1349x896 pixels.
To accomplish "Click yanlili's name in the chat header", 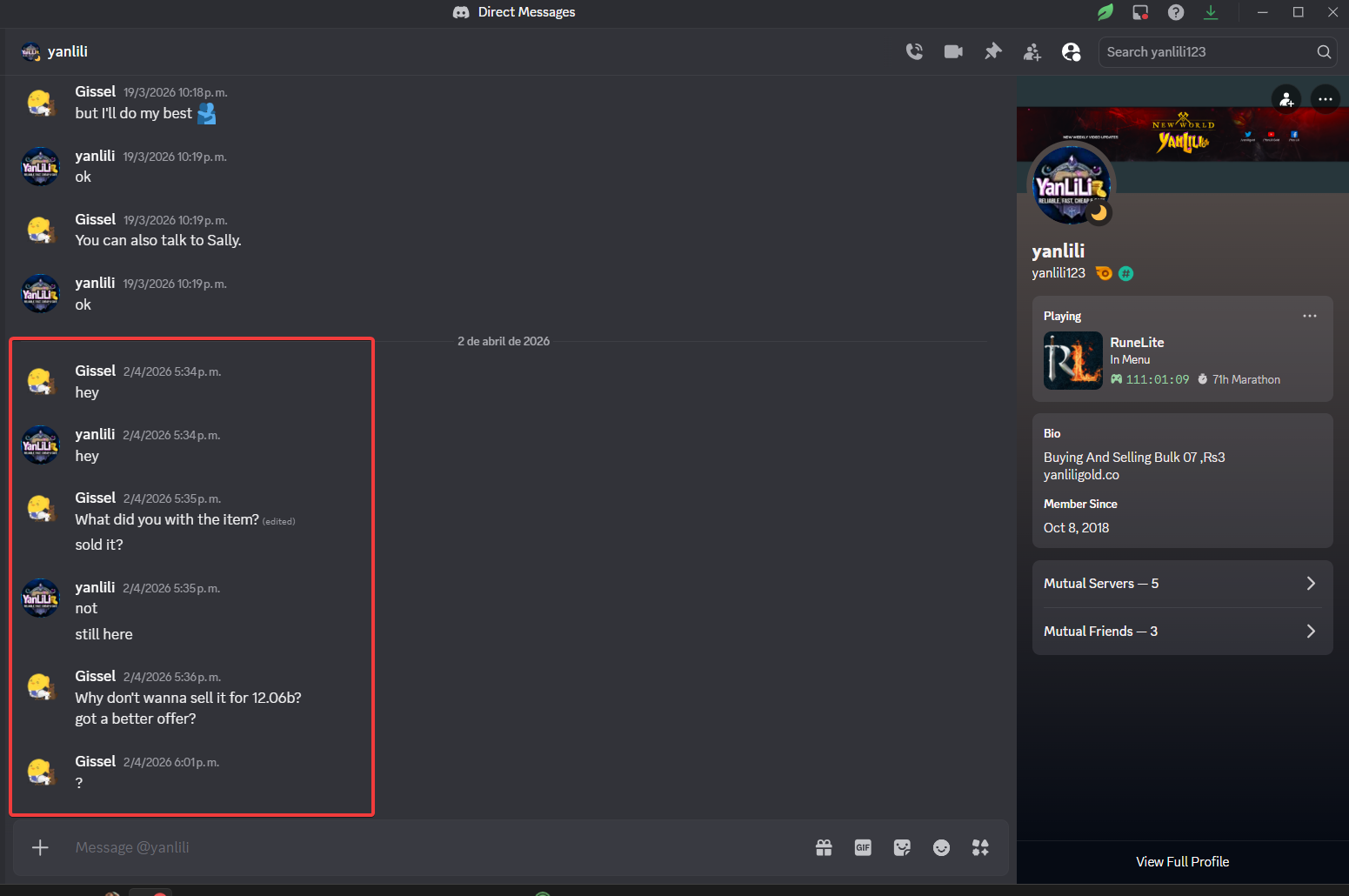I will (68, 52).
